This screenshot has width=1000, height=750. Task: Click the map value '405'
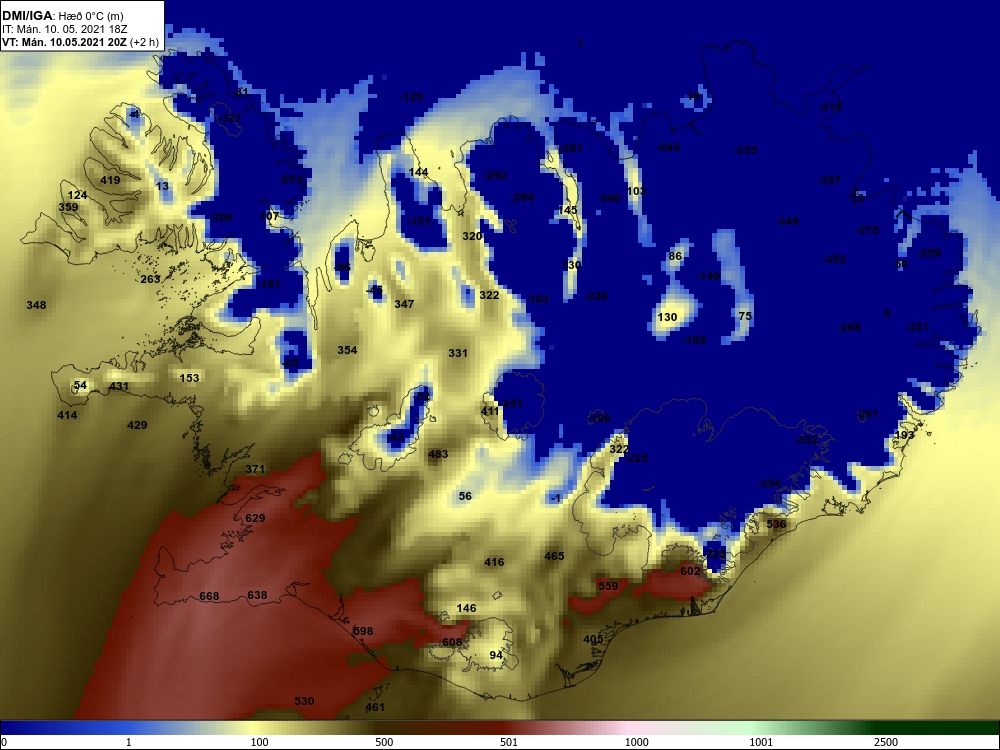pyautogui.click(x=593, y=639)
